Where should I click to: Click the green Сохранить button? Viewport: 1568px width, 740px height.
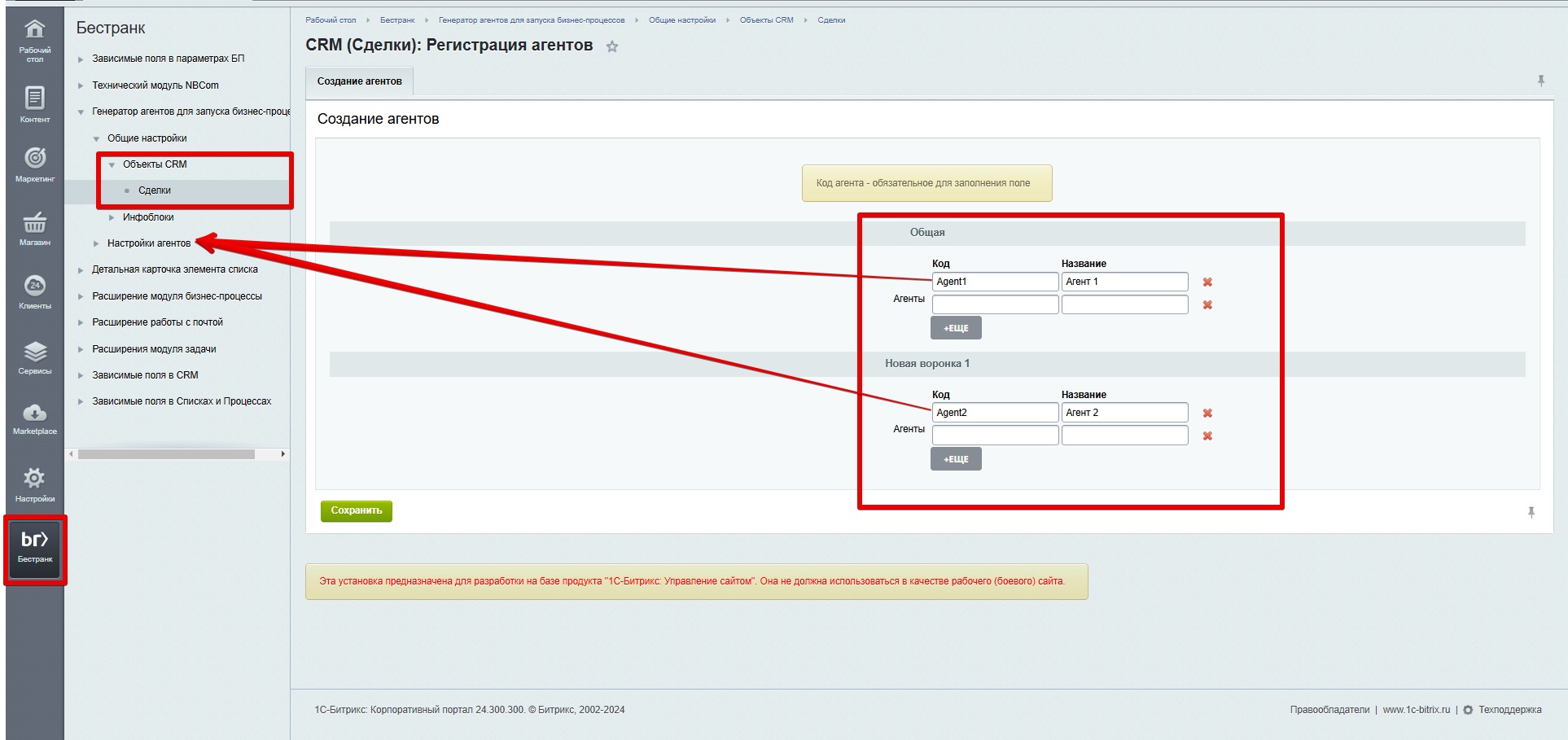[x=356, y=510]
